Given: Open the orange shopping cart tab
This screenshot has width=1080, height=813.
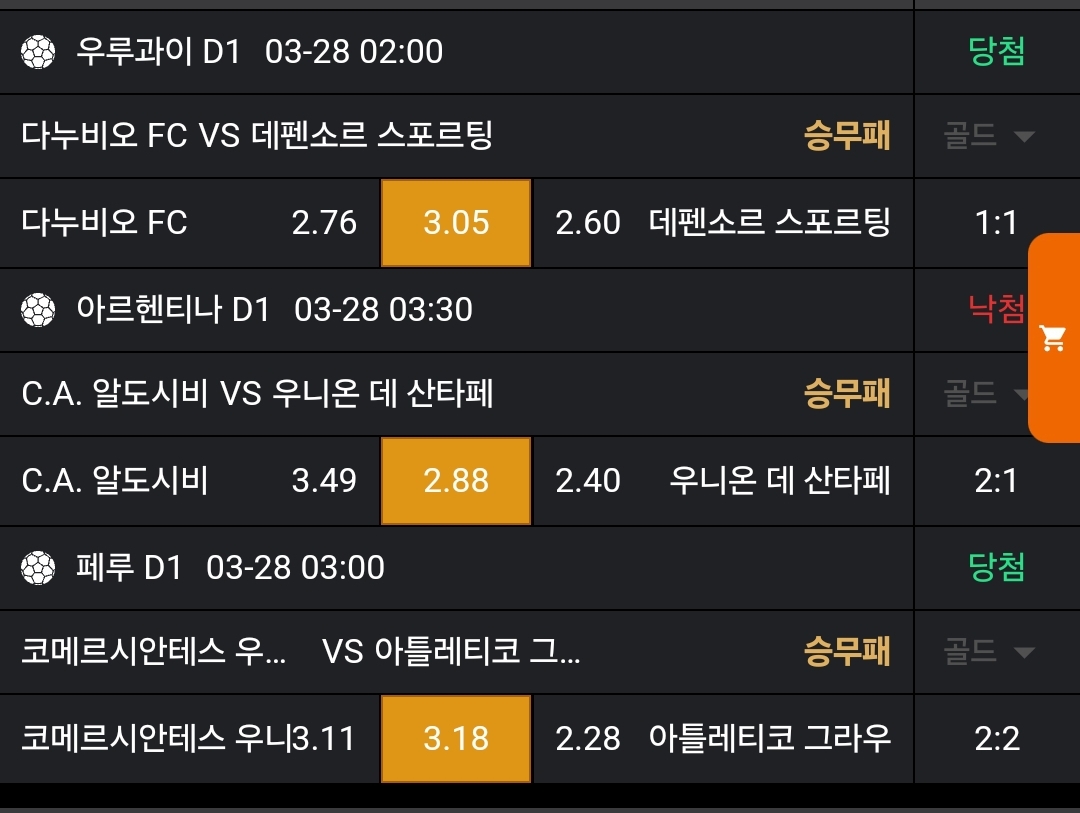Looking at the screenshot, I should (x=1053, y=338).
